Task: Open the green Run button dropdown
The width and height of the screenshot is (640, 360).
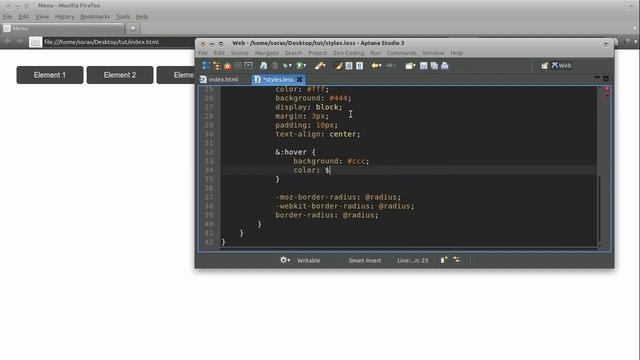Action: click(305, 66)
